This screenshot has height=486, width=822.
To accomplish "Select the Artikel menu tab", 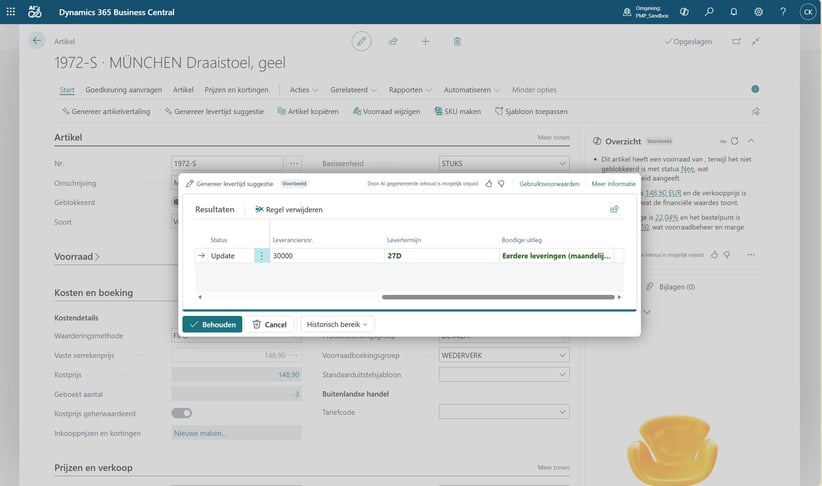I will [x=183, y=90].
